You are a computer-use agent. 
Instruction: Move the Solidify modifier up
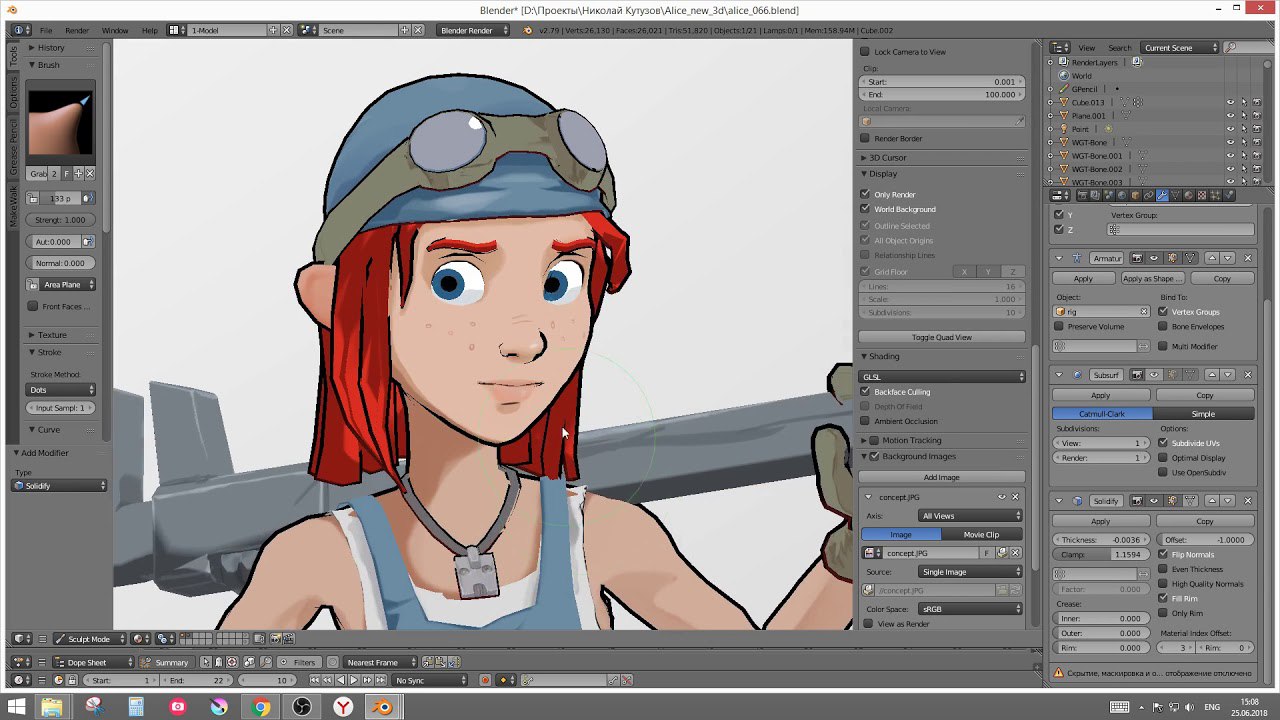pos(1211,501)
